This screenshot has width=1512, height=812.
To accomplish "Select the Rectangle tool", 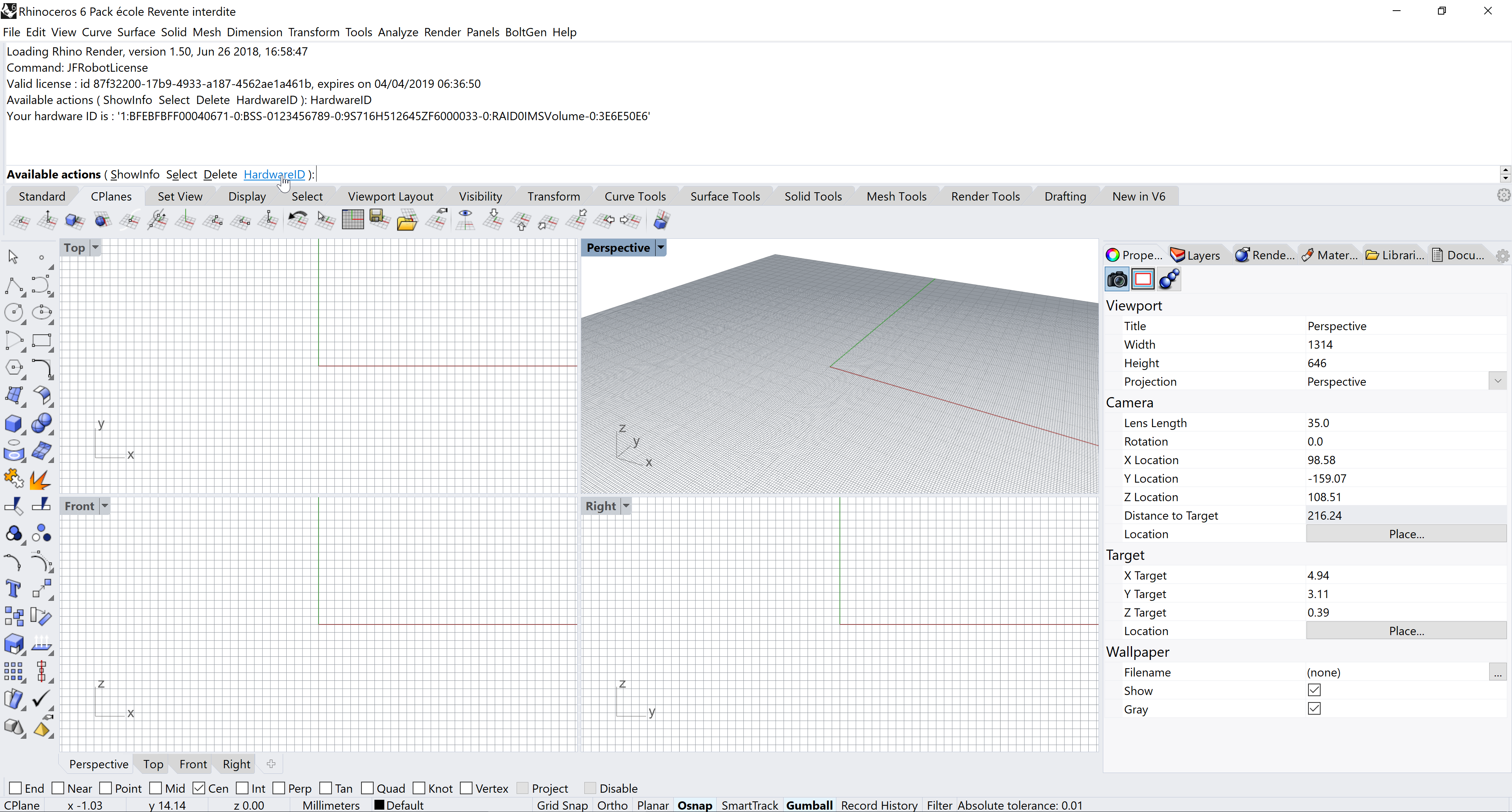I will (x=42, y=340).
